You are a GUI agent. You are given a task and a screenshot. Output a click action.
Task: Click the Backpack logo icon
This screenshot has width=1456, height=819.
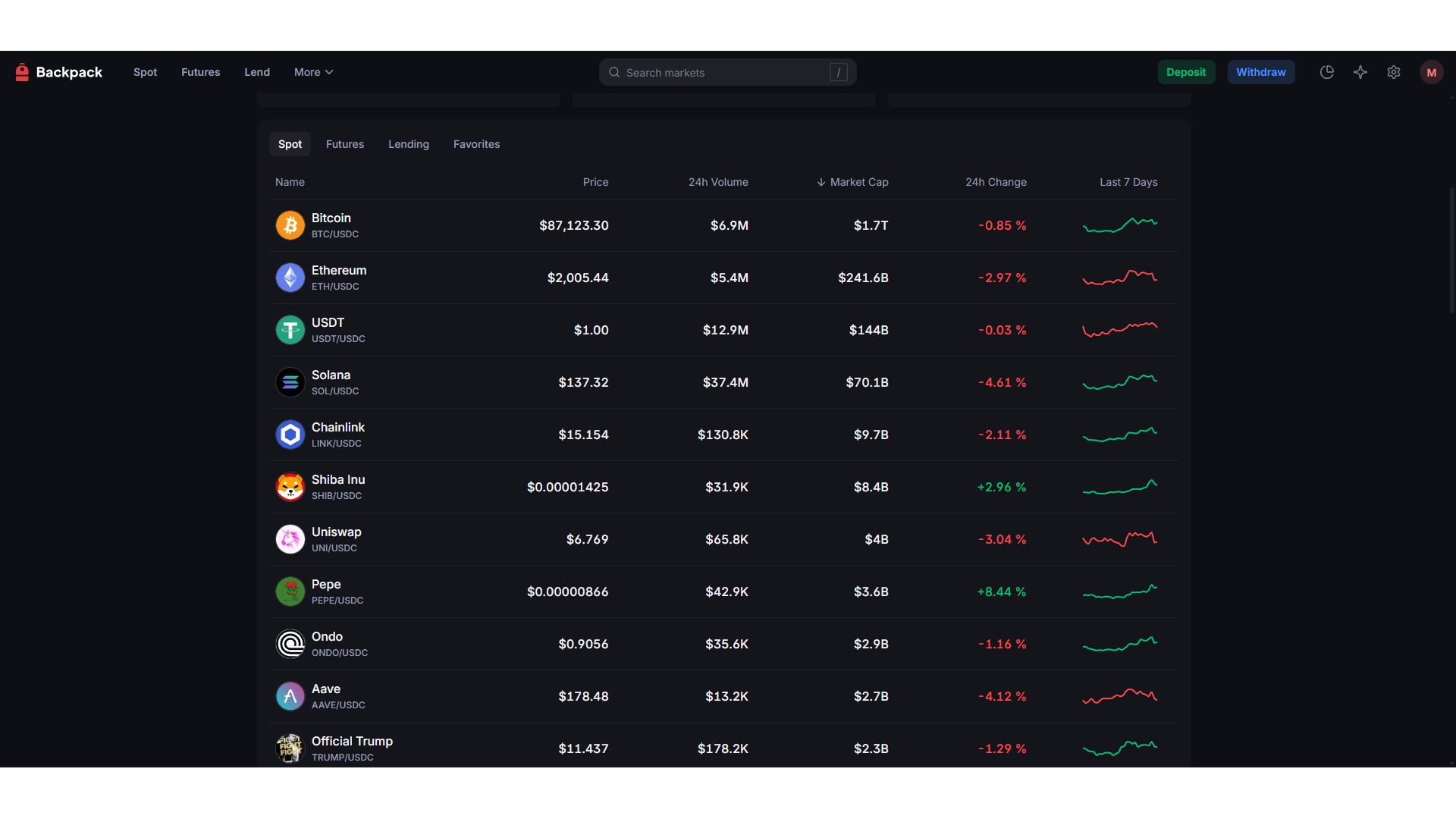22,72
